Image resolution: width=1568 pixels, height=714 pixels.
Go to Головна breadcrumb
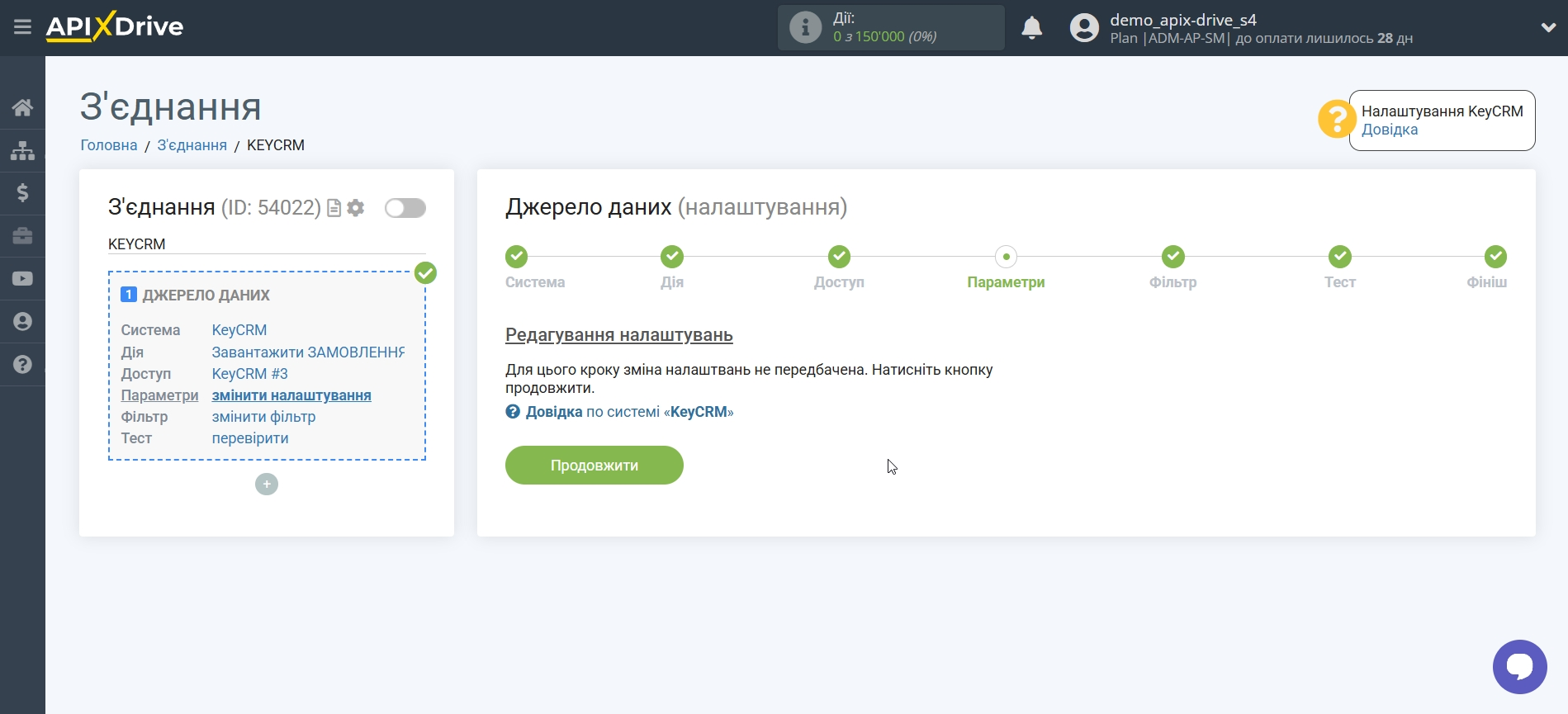tap(109, 145)
